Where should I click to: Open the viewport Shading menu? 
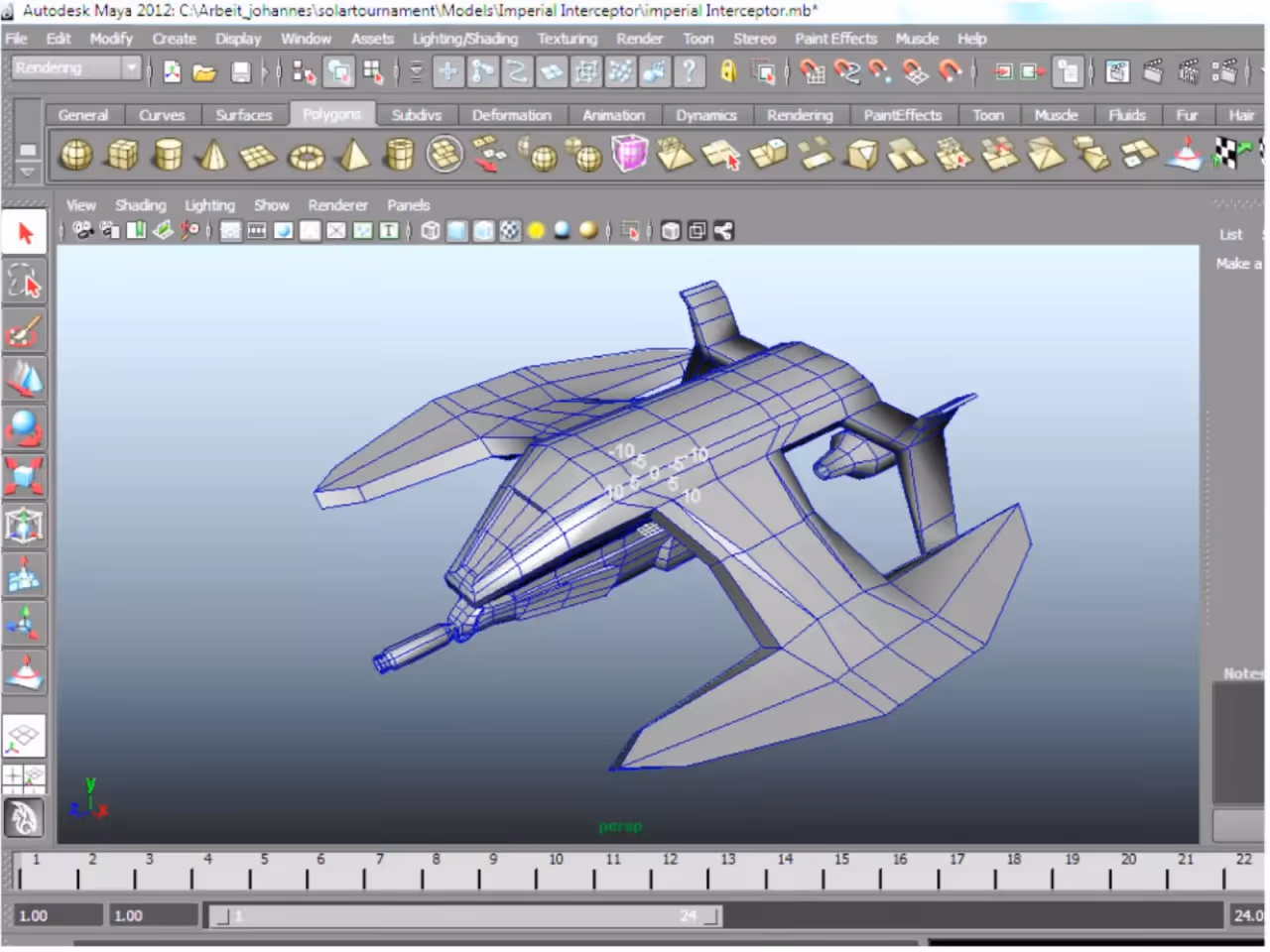tap(140, 205)
